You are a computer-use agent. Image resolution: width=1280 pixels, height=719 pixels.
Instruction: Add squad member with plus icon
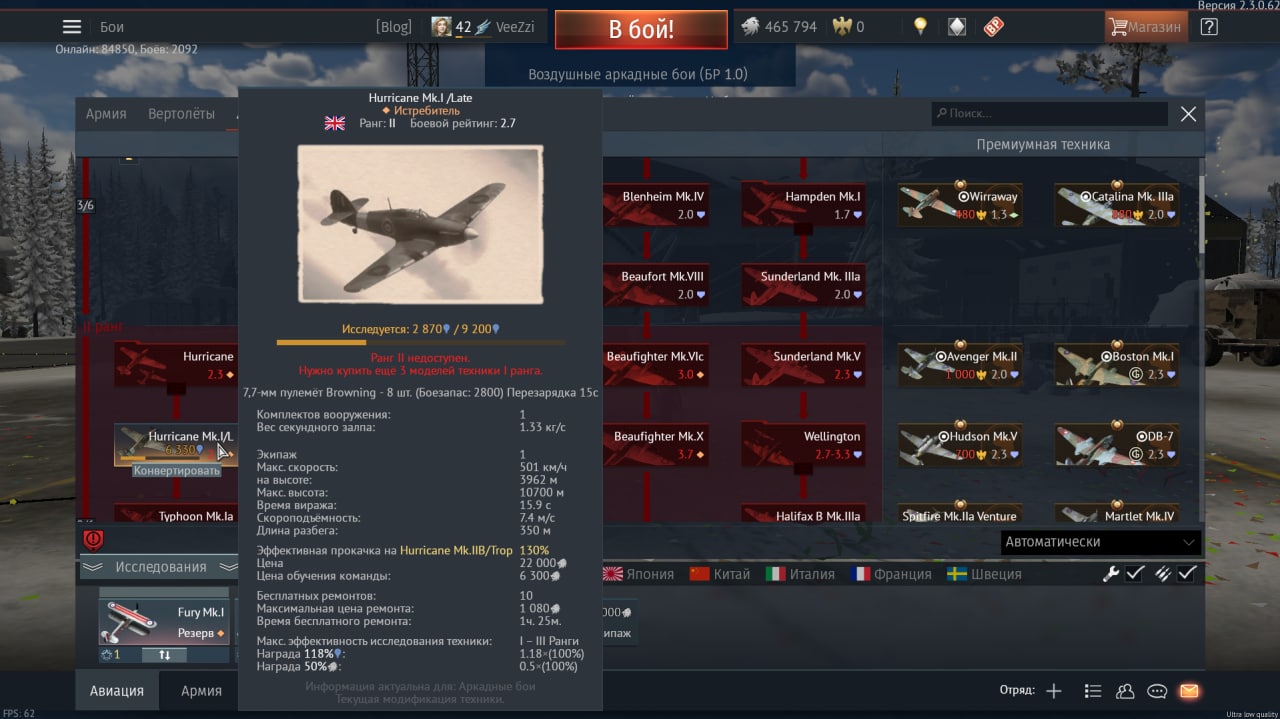pos(1054,691)
